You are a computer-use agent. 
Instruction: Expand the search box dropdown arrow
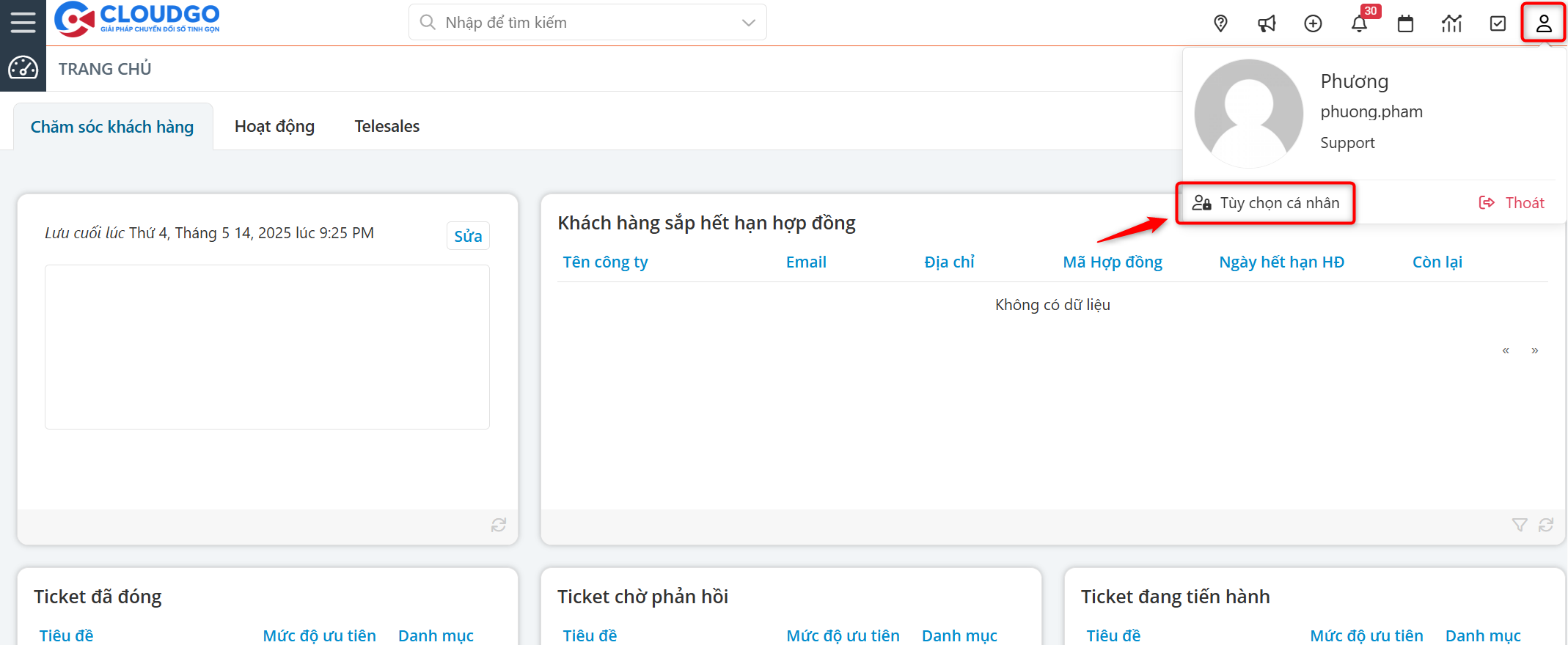coord(748,23)
